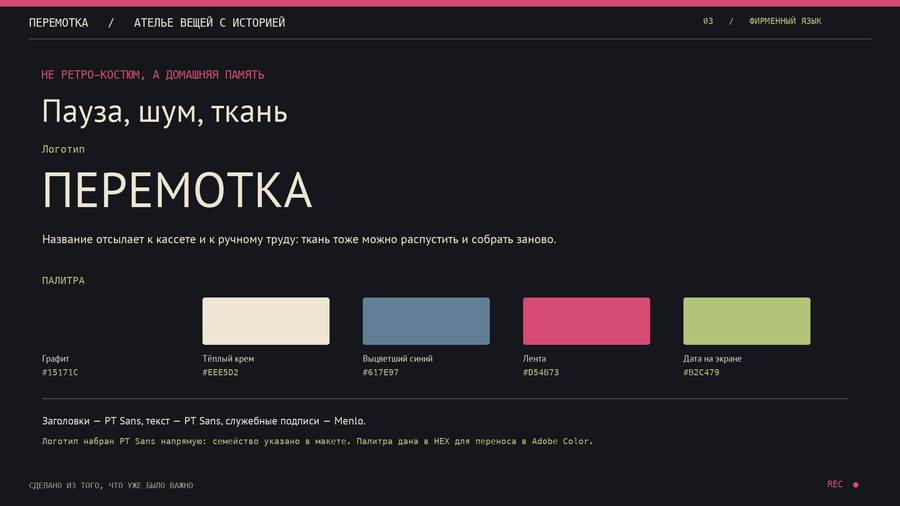Click the large ПЕРЕМОТКА logotype
900x506 pixels.
point(177,190)
